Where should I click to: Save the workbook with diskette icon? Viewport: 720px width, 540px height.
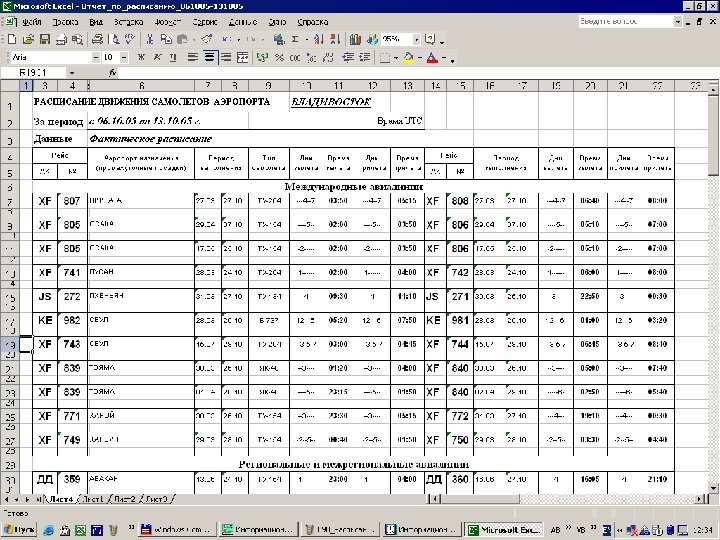click(x=45, y=40)
